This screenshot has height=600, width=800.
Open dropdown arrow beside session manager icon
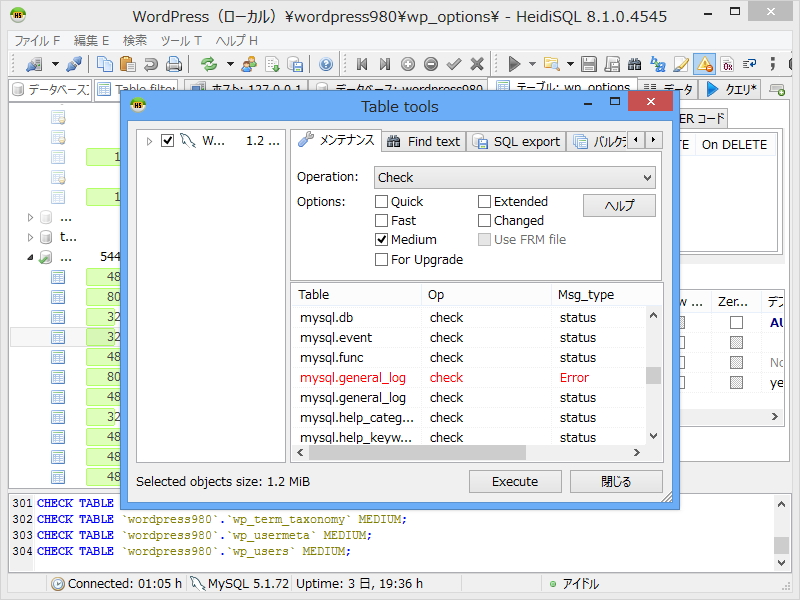tap(55, 64)
